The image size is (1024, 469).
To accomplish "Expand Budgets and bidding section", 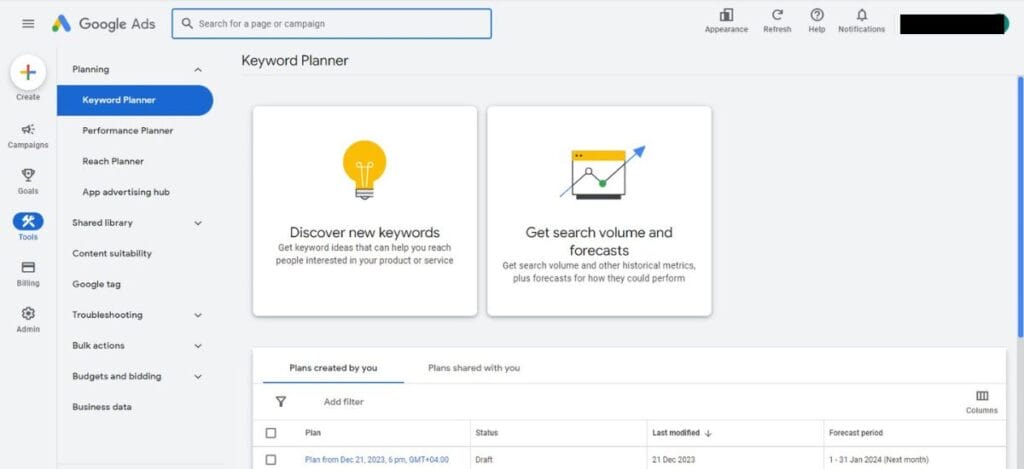I will coord(198,376).
